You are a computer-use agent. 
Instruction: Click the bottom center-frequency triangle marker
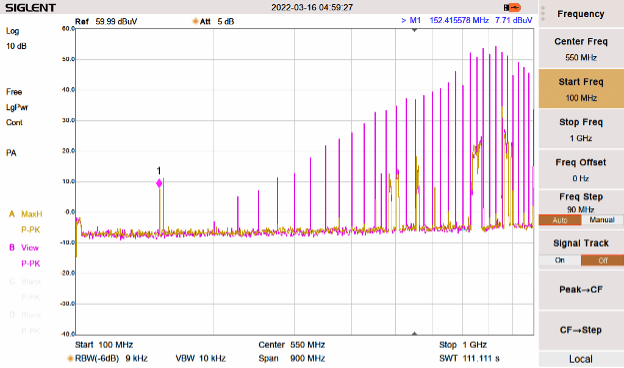coord(414,333)
